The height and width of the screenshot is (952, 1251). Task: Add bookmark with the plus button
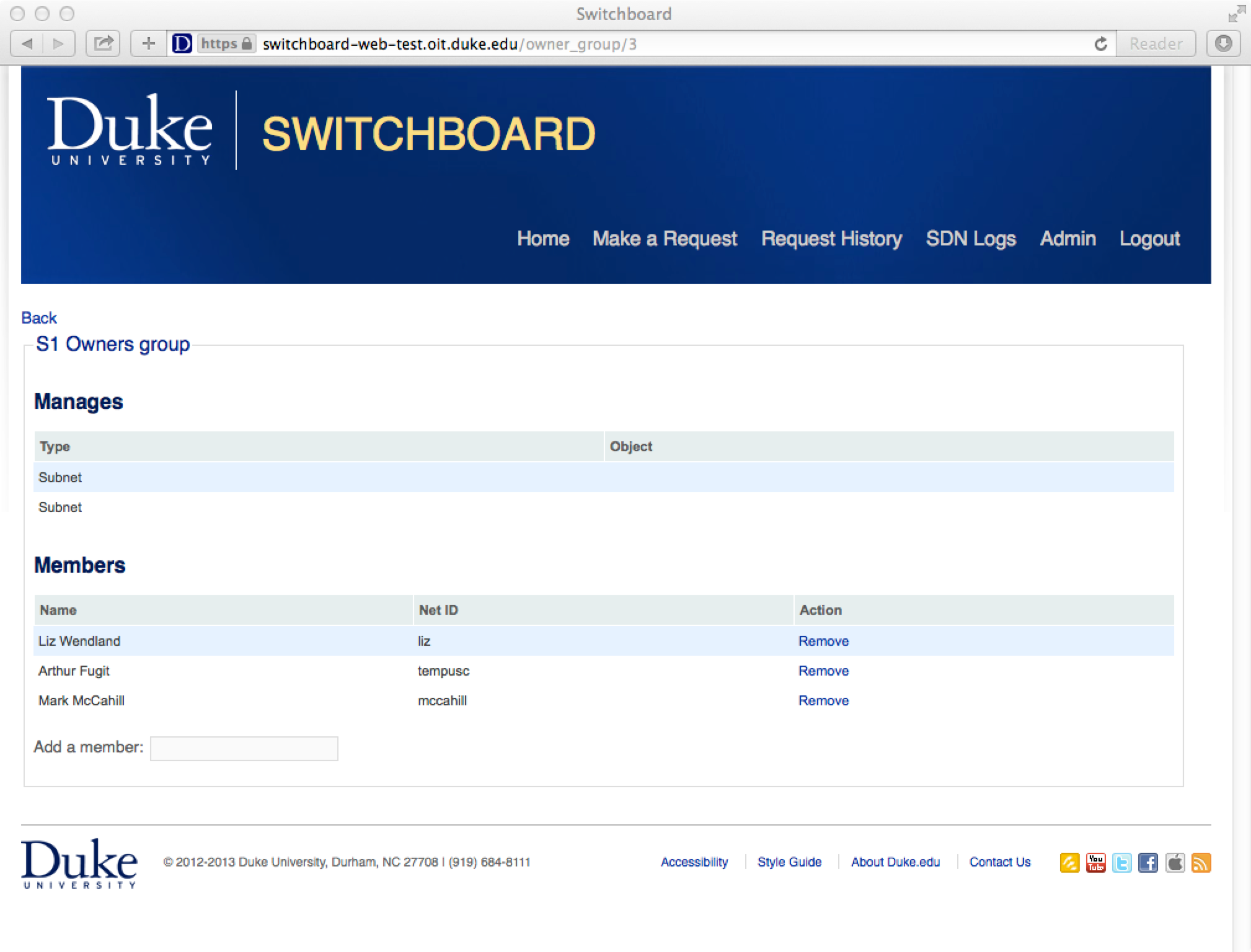(x=148, y=44)
